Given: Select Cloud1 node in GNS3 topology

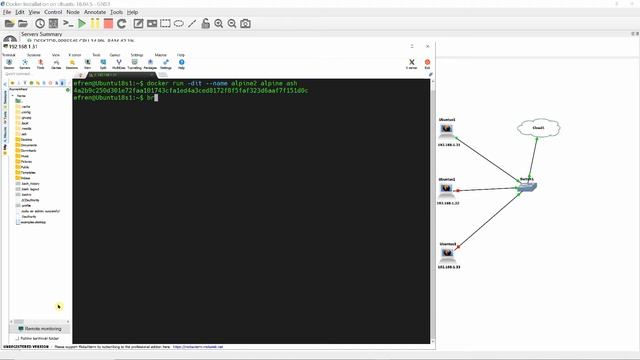Looking at the screenshot, I should pyautogui.click(x=538, y=128).
